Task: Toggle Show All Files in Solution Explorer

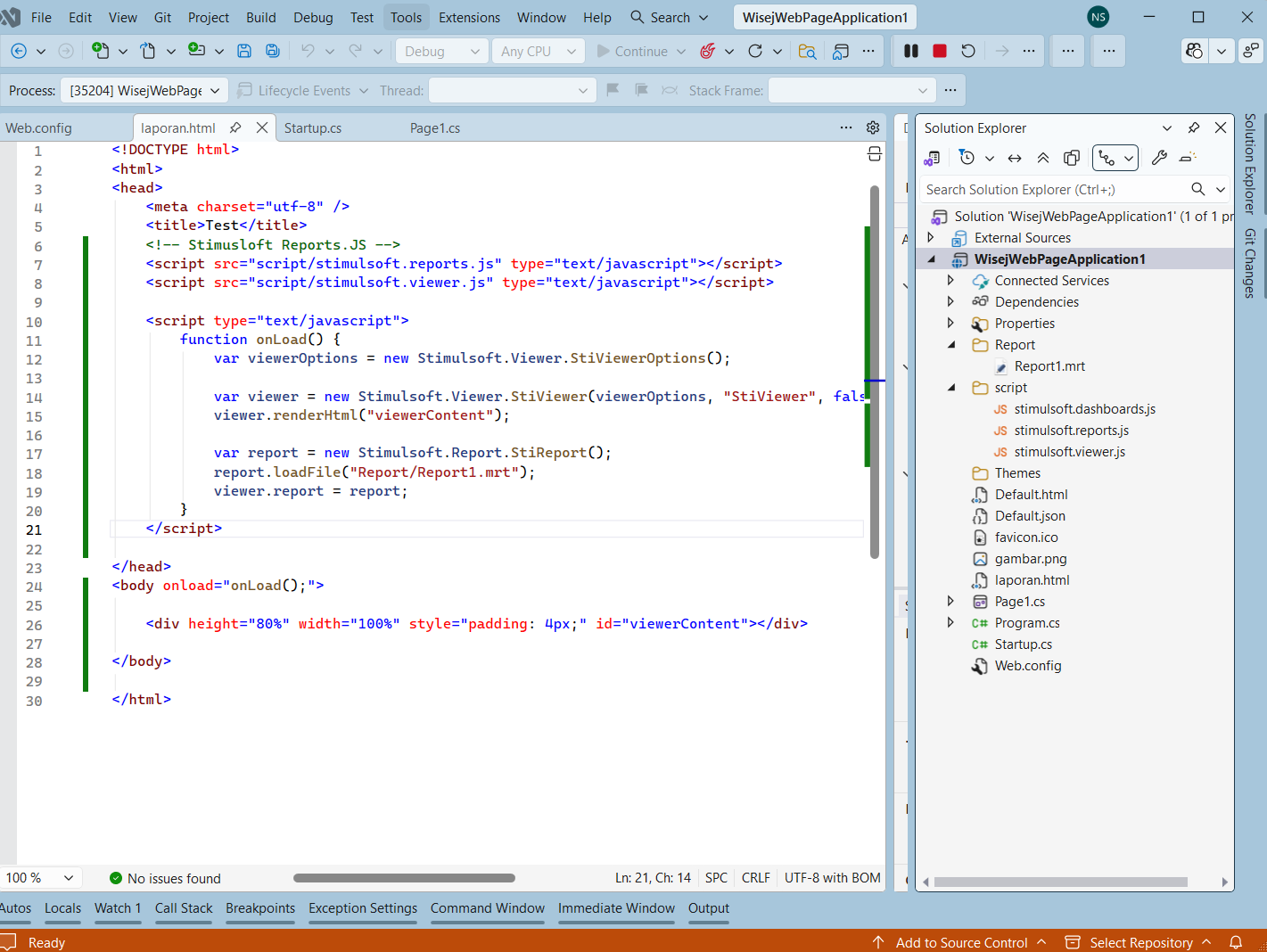Action: pyautogui.click(x=1072, y=158)
